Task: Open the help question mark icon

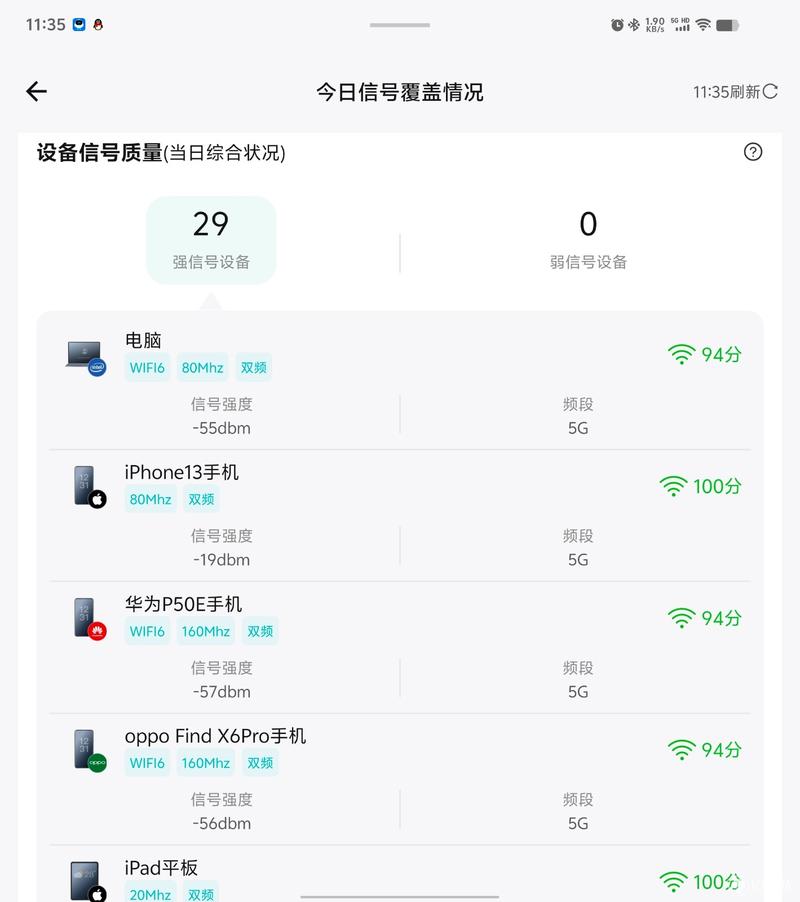Action: (753, 152)
